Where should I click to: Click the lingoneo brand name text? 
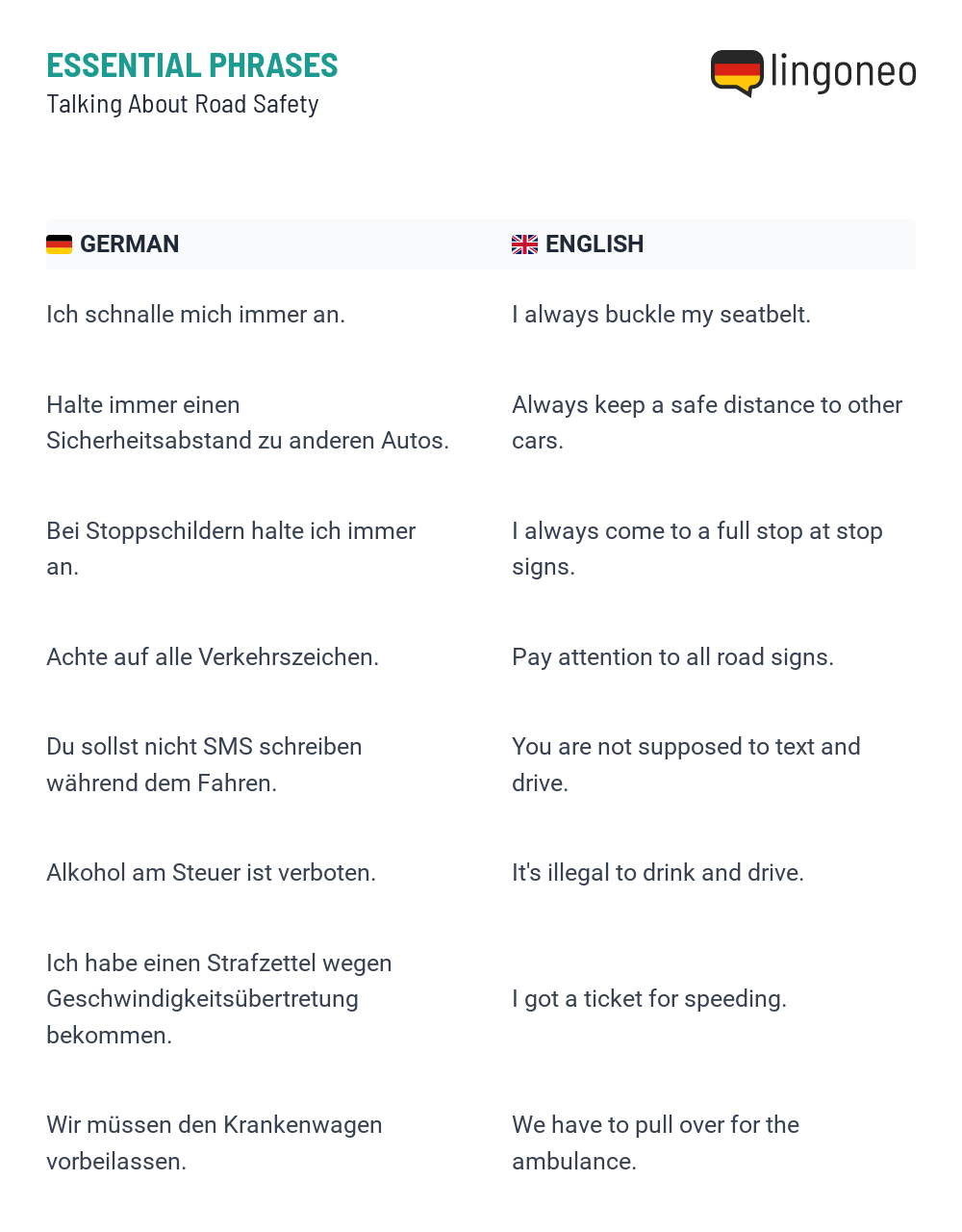(843, 72)
